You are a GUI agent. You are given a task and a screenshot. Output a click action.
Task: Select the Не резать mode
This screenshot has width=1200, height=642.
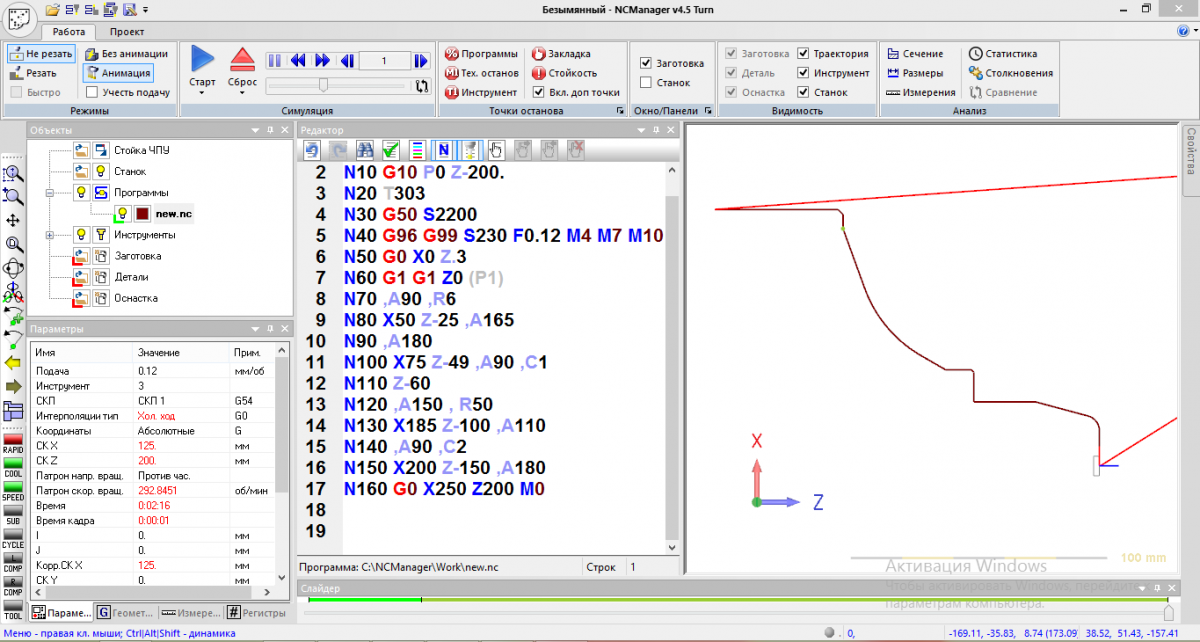40,53
